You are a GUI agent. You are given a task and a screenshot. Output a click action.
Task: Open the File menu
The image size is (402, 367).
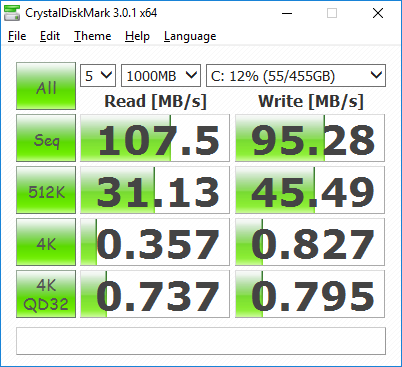coord(17,36)
